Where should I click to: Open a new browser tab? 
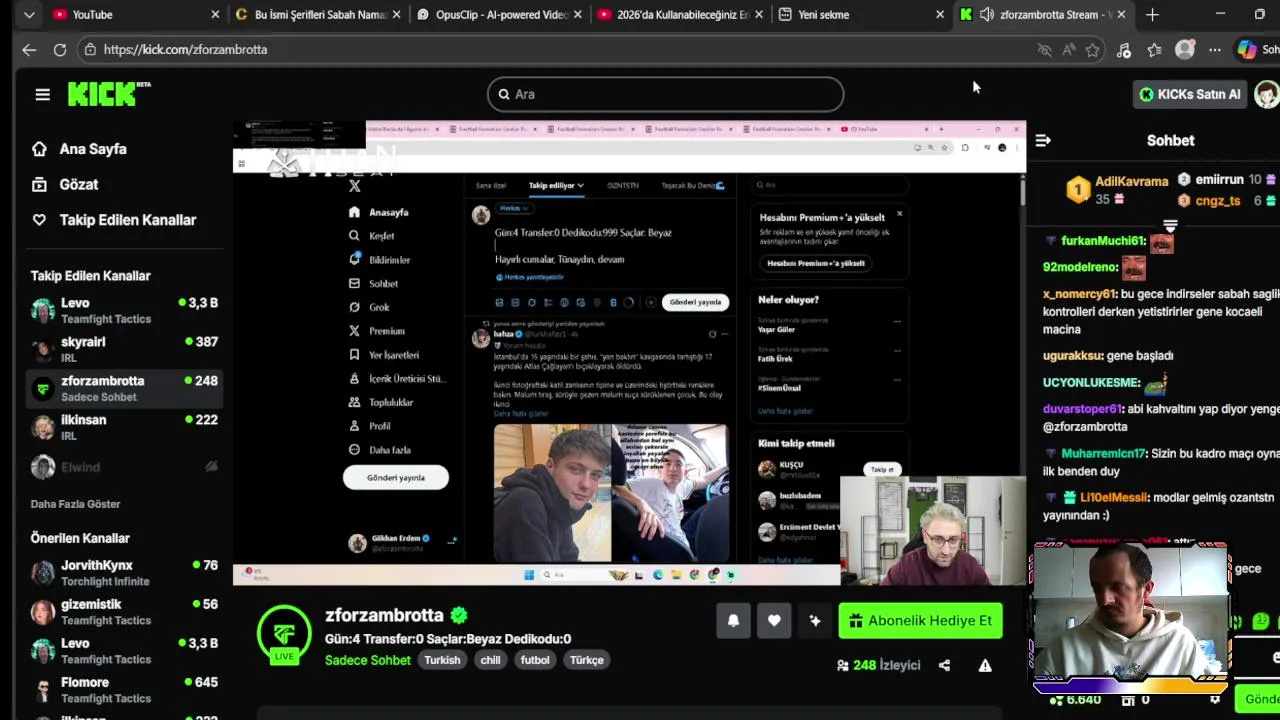click(x=1152, y=15)
